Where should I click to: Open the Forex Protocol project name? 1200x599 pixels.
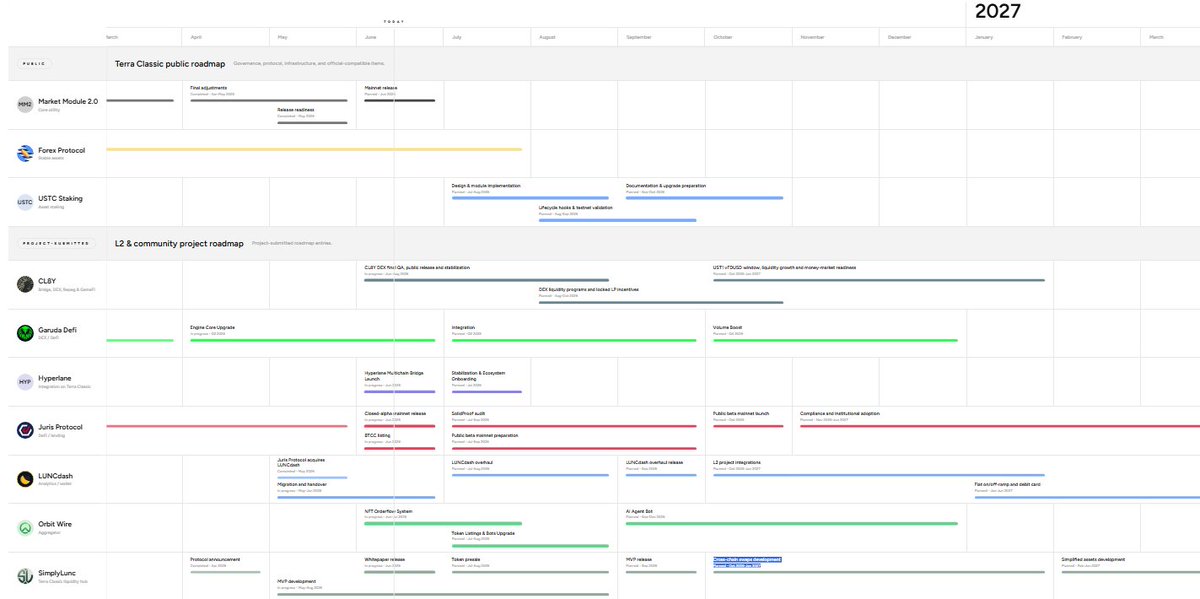click(62, 150)
